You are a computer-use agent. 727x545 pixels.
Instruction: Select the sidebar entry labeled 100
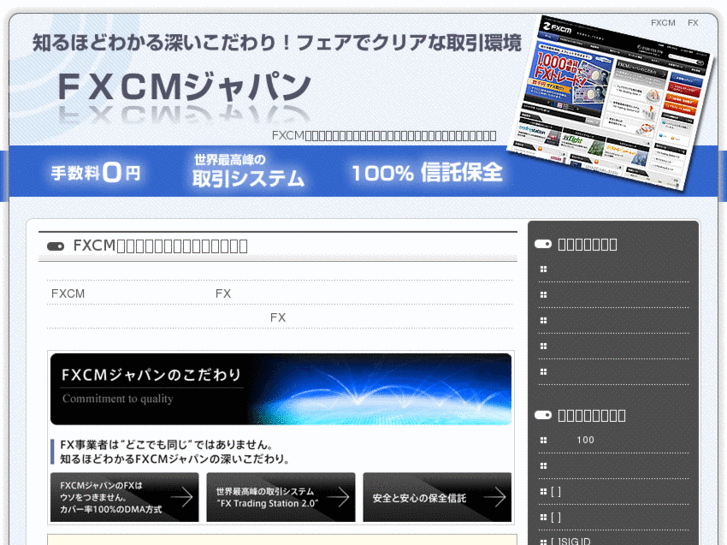click(585, 440)
